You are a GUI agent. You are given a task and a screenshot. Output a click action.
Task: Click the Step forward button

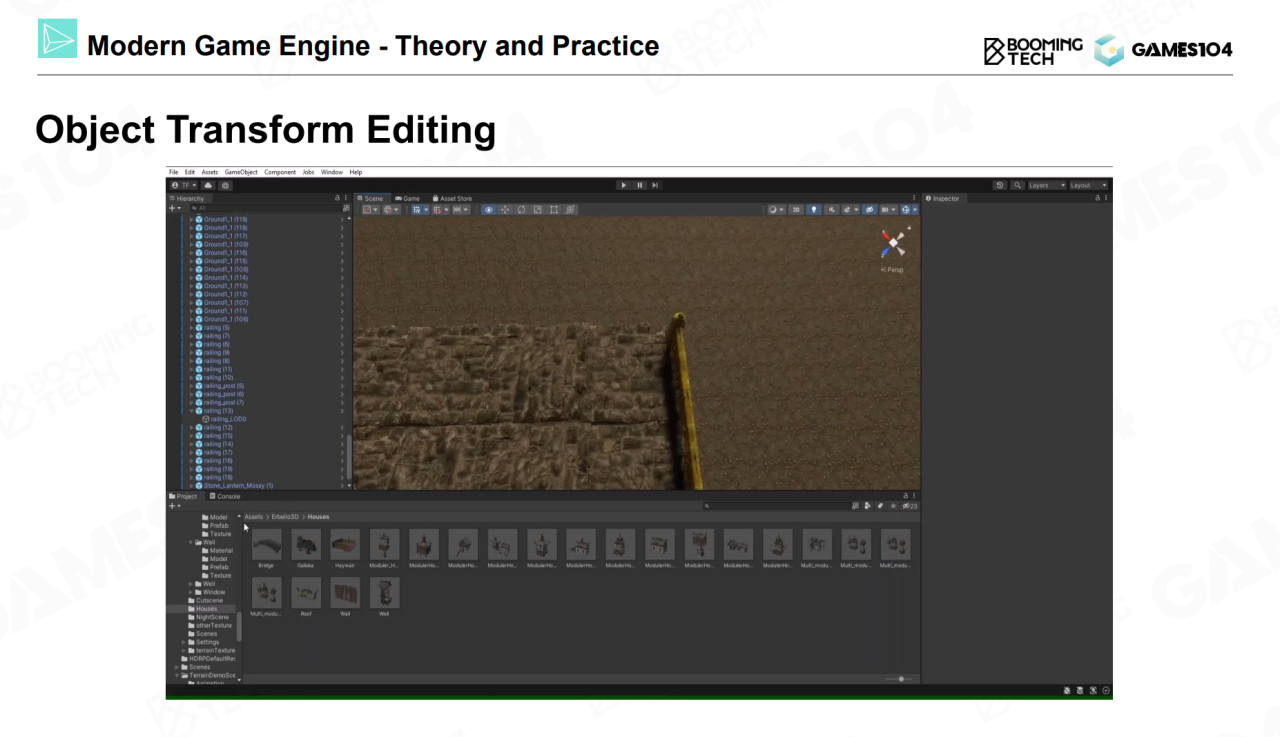coord(655,185)
